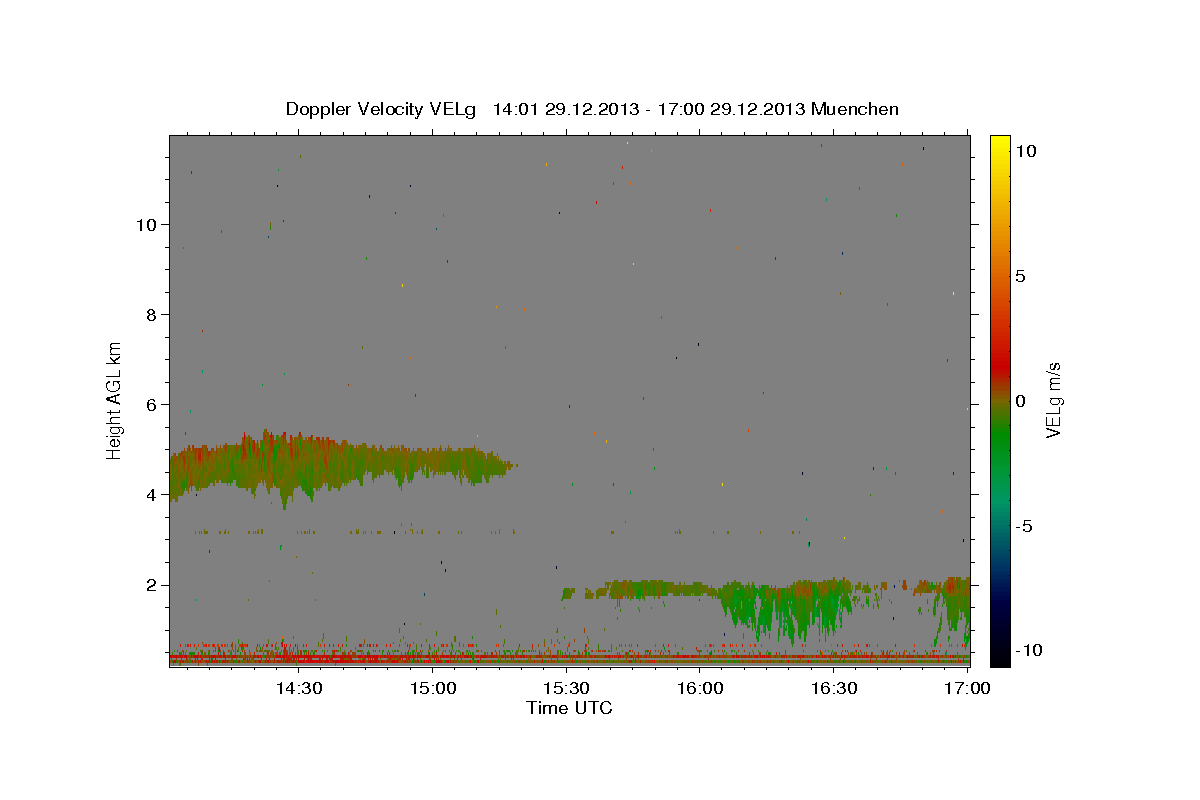Click the height tick label 2

click(151, 584)
